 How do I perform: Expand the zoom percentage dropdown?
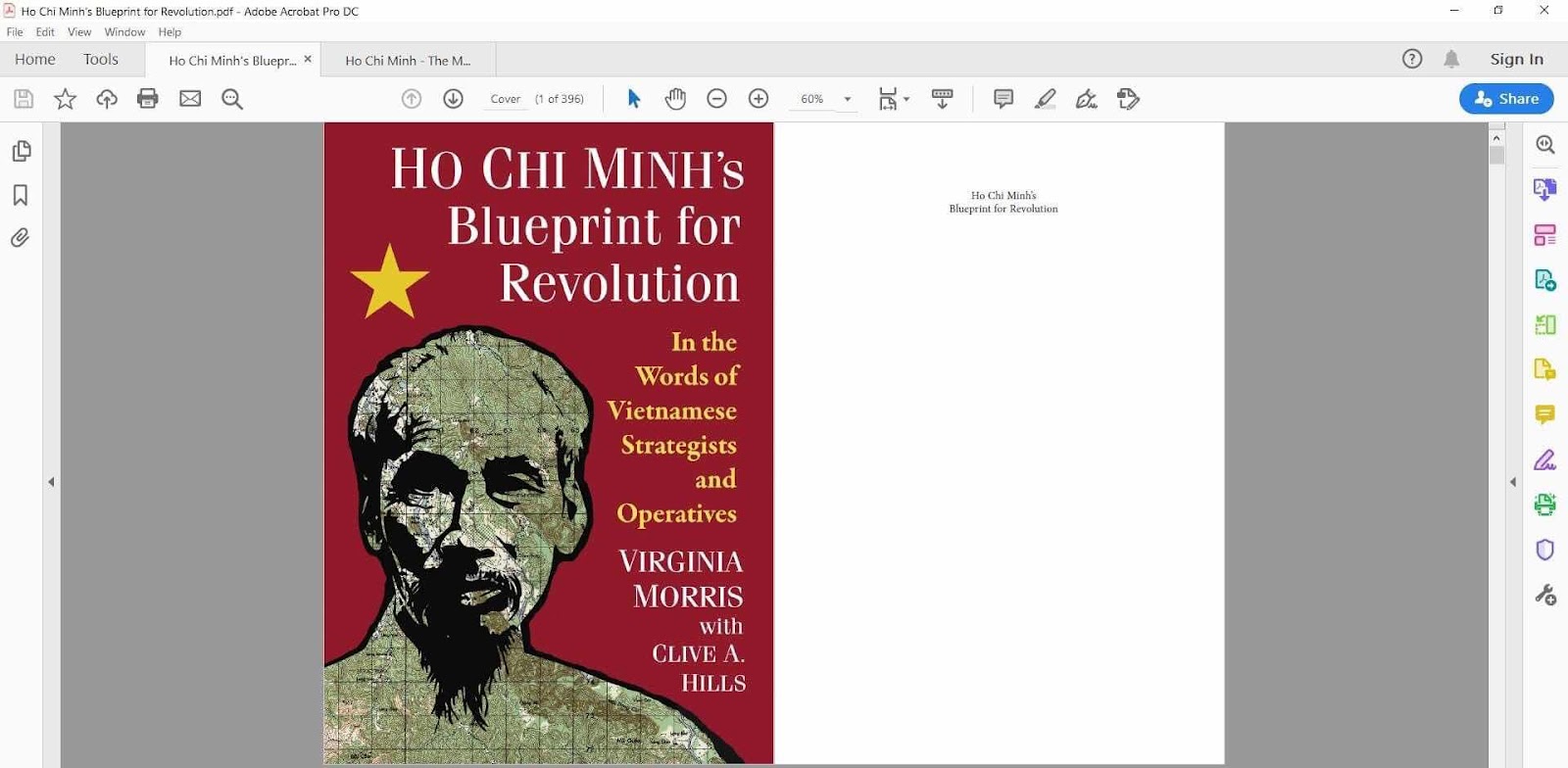[x=848, y=99]
